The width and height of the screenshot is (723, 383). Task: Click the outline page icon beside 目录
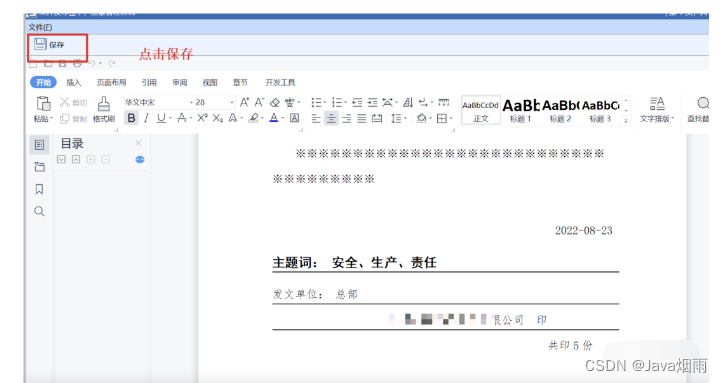pyautogui.click(x=39, y=145)
